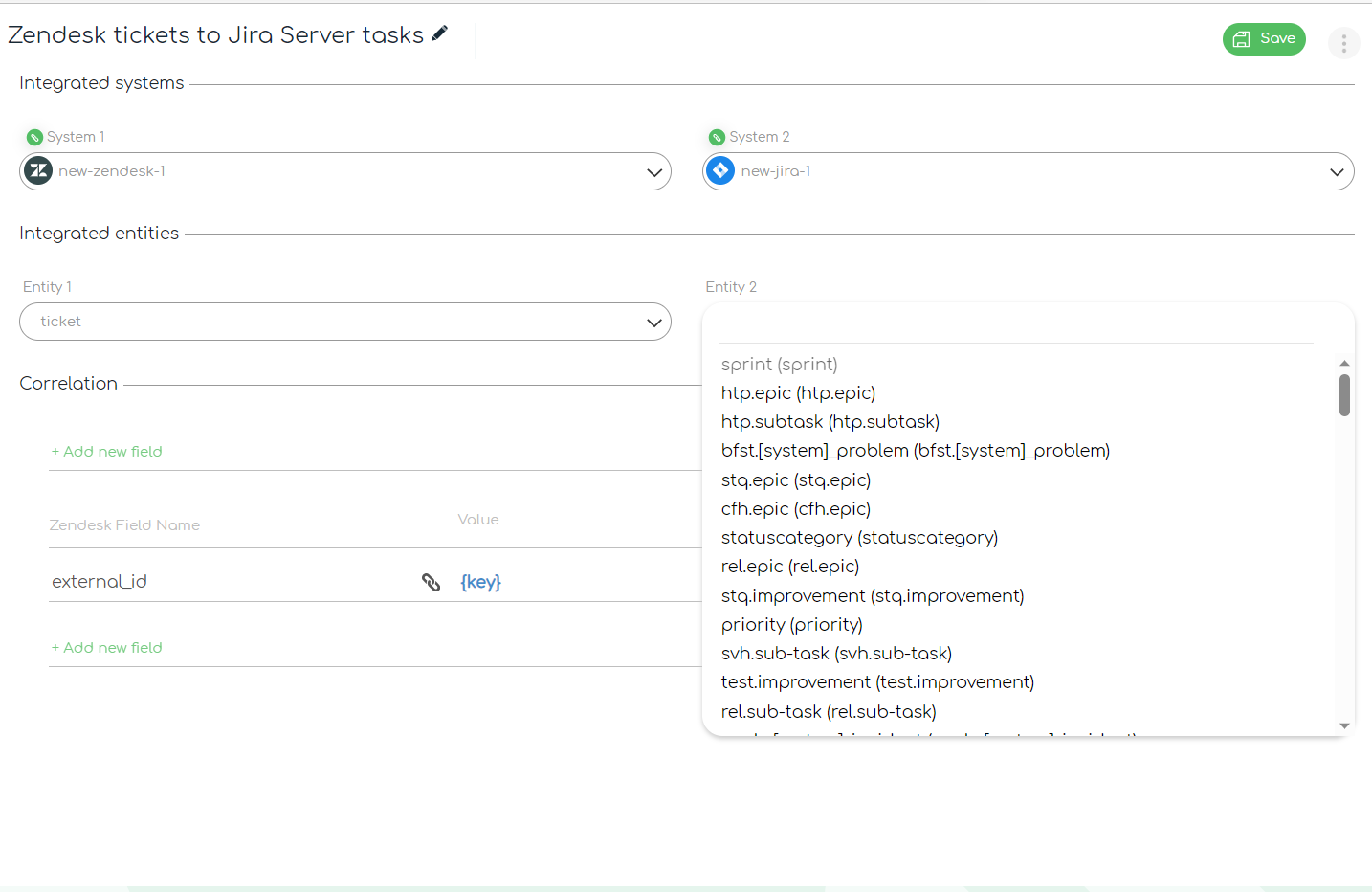Click the pencil icon to rename integration
The width and height of the screenshot is (1372, 892).
(440, 33)
